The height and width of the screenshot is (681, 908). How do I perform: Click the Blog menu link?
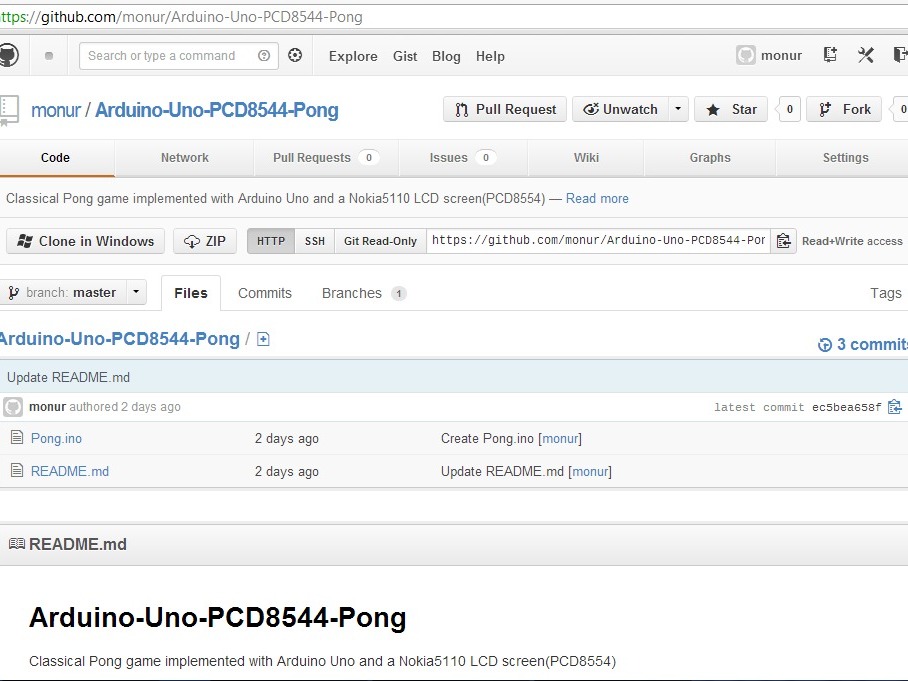446,56
